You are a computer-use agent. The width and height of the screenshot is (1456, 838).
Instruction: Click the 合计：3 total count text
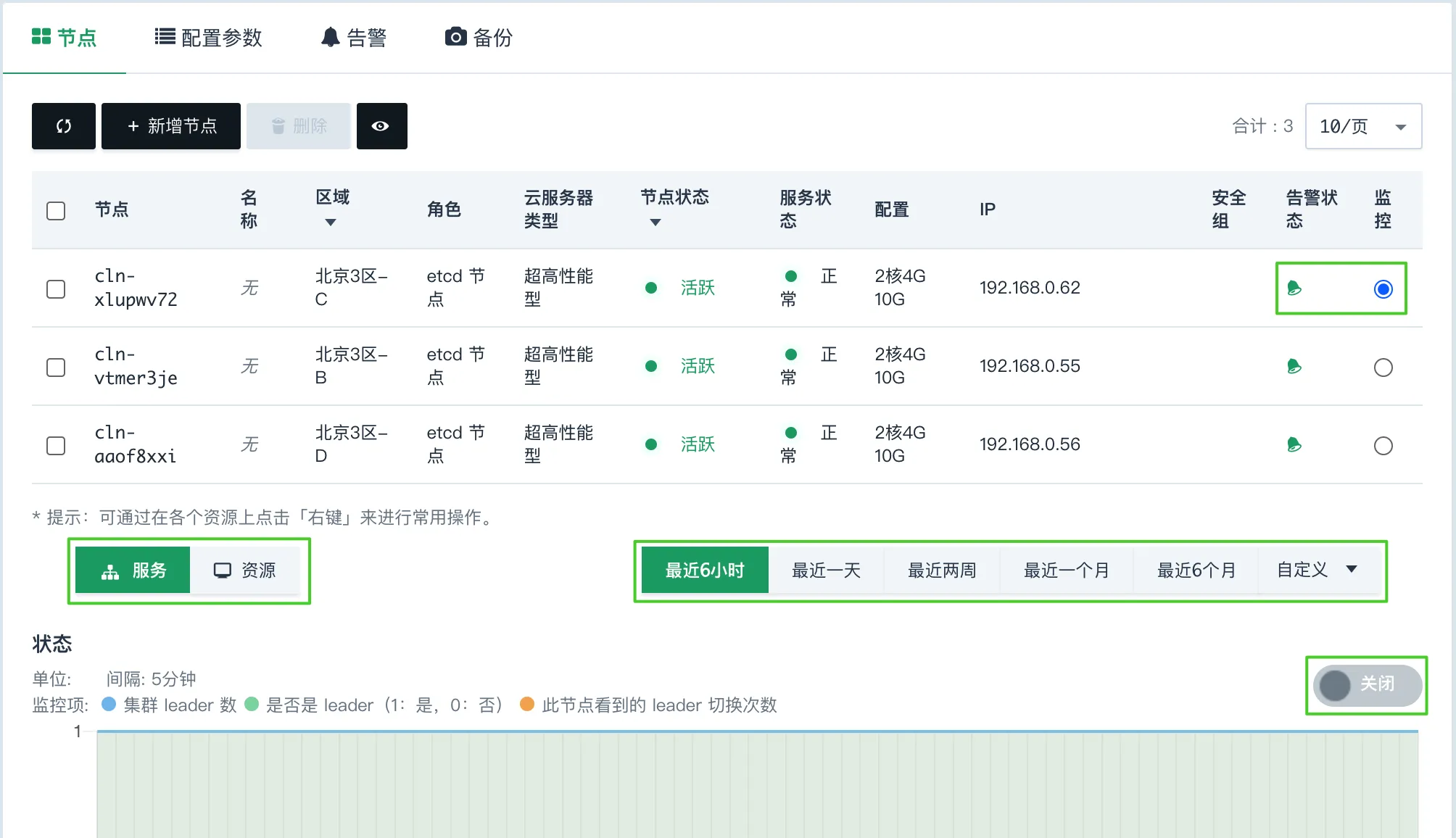coord(1262,126)
